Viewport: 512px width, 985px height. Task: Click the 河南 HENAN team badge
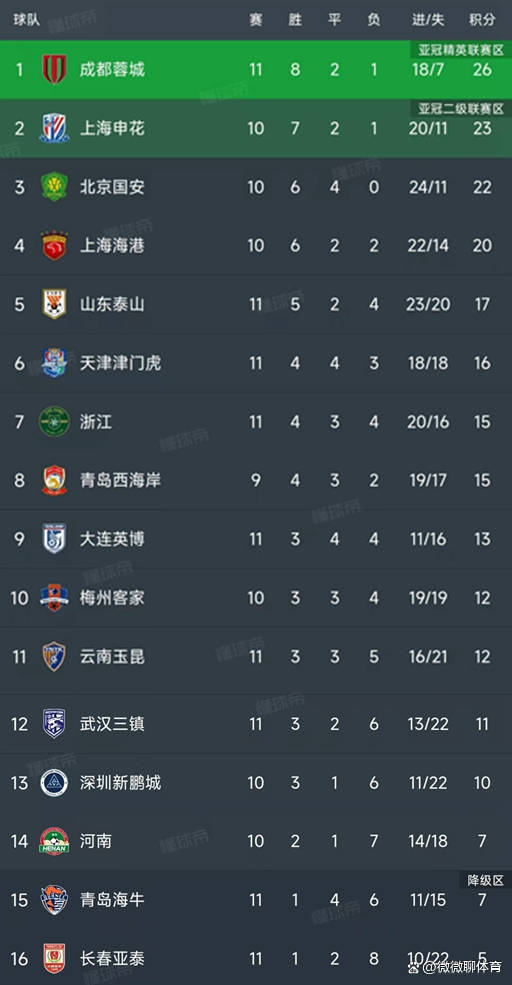[55, 841]
